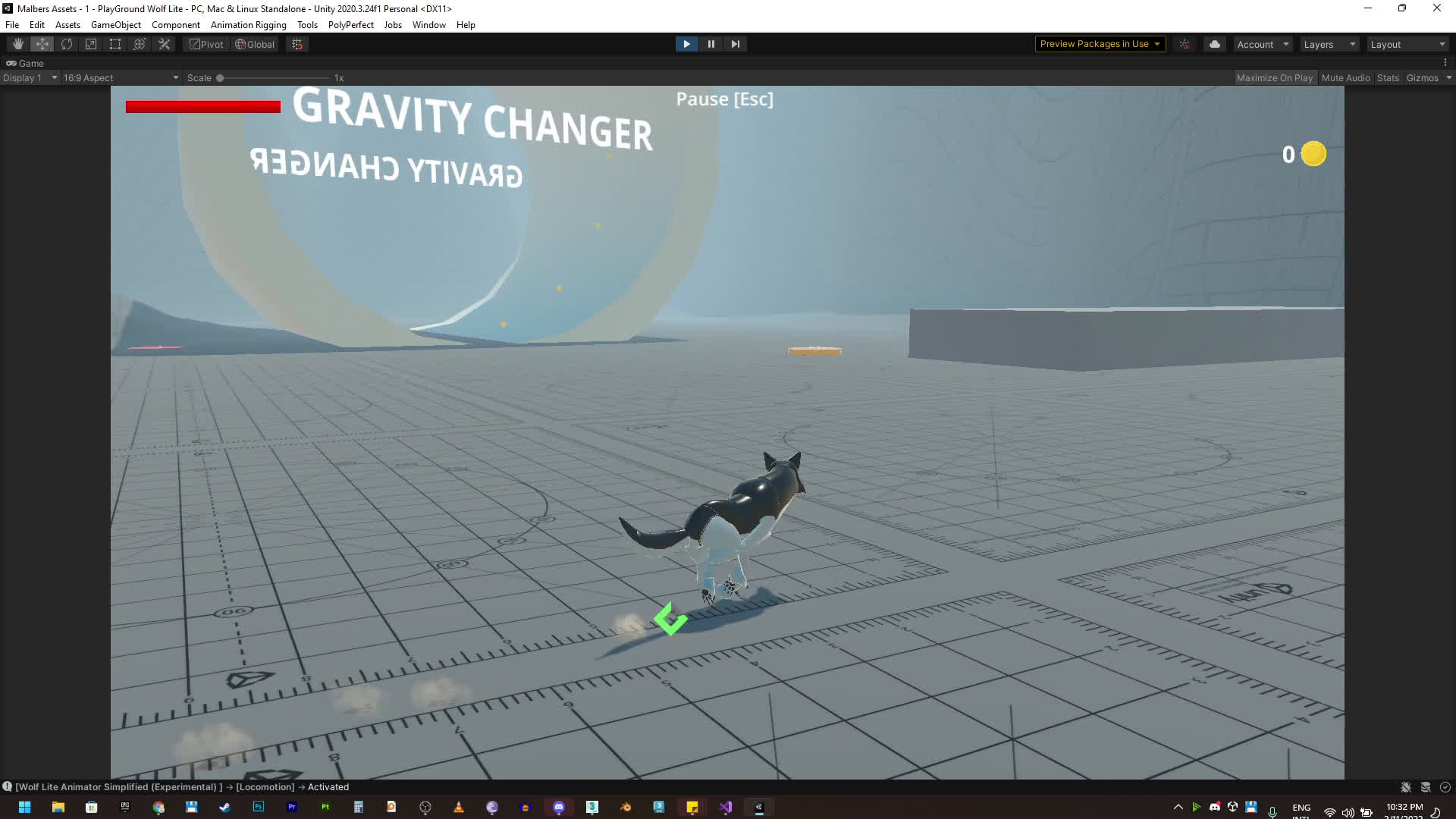Toggle the Stats overlay
The image size is (1456, 819).
1388,77
